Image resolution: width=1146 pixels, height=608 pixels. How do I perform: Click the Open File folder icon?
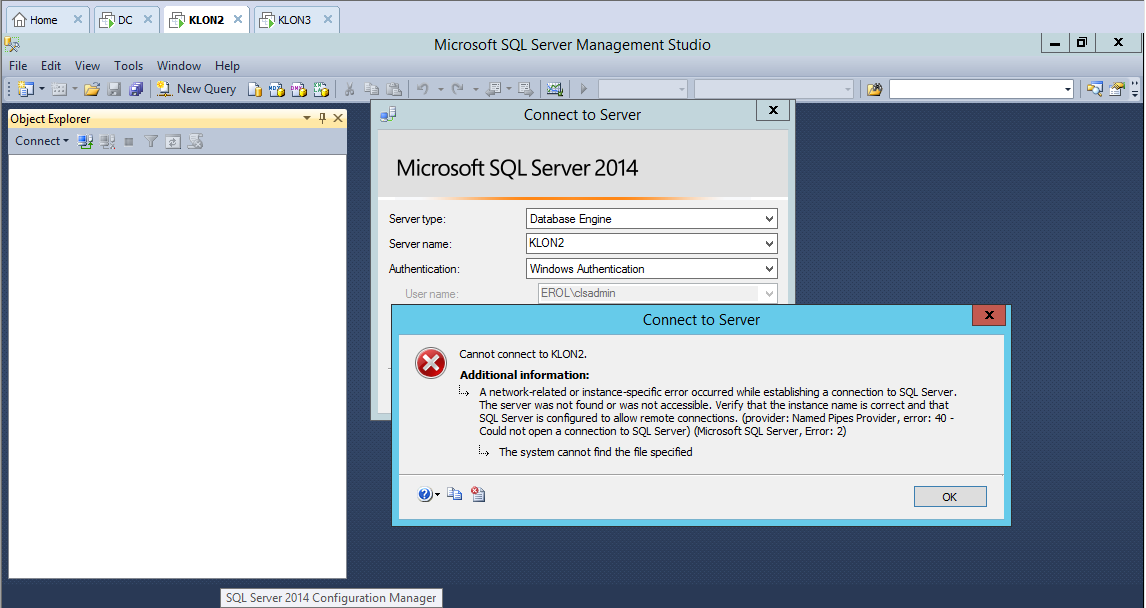[x=92, y=89]
